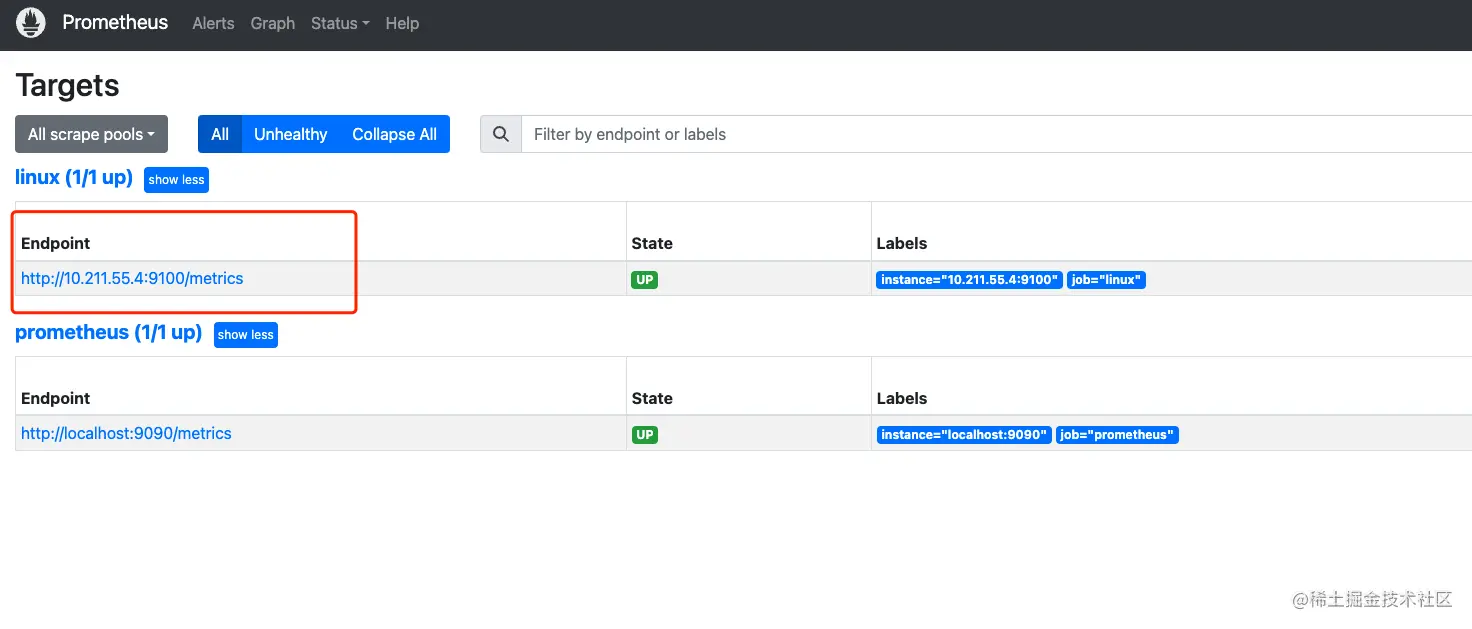Viewport: 1472px width, 629px height.
Task: Click the instance="localhost:9090" label badge
Action: click(964, 435)
